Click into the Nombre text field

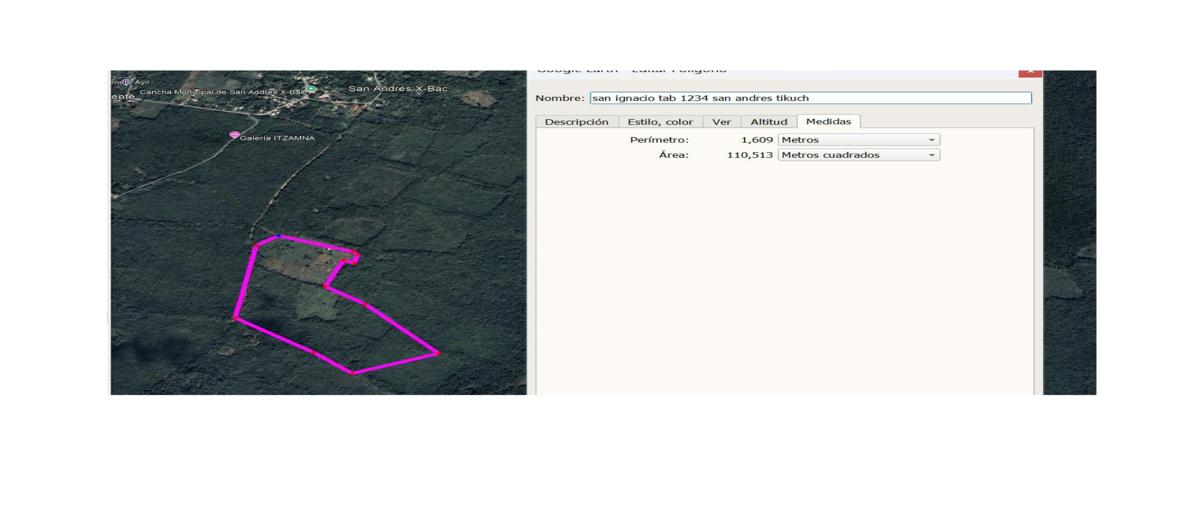click(x=809, y=98)
